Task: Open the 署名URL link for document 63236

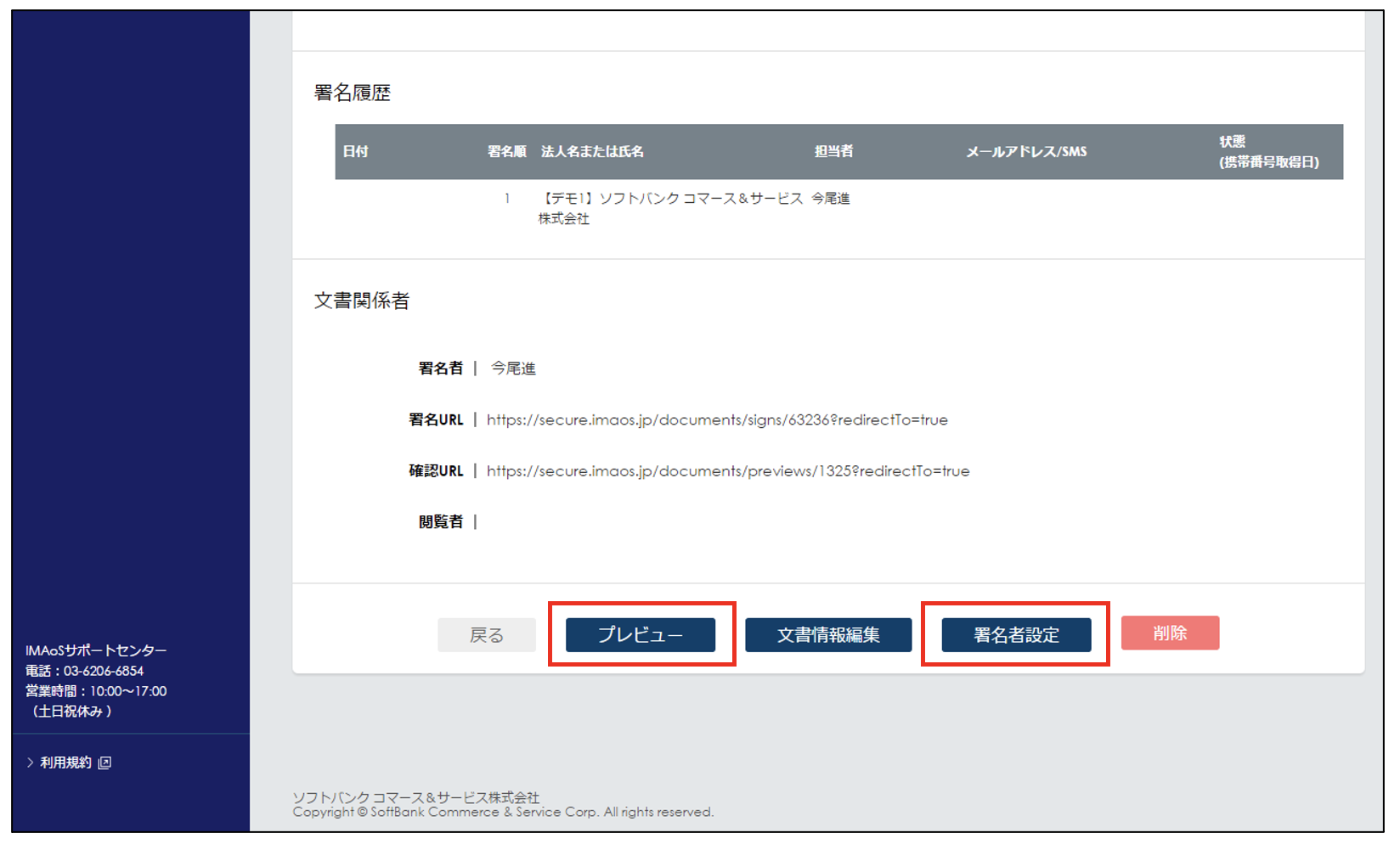Action: pos(716,419)
